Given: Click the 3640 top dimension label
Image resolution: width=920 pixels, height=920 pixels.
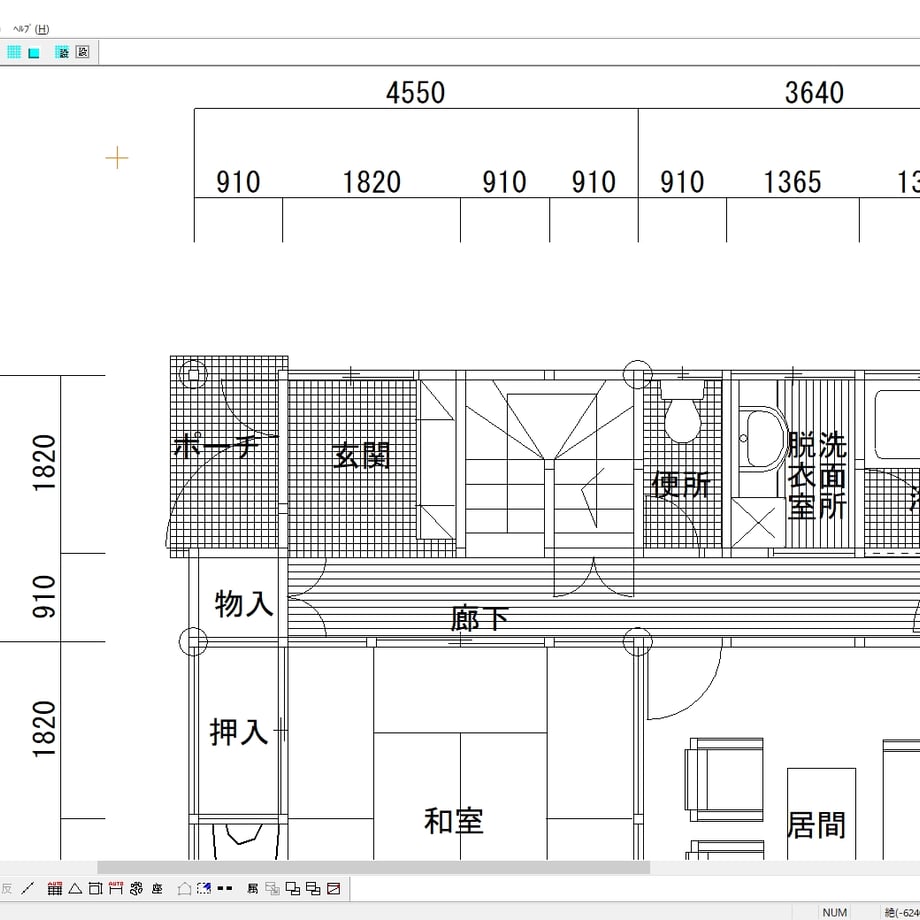Looking at the screenshot, I should click(x=814, y=93).
